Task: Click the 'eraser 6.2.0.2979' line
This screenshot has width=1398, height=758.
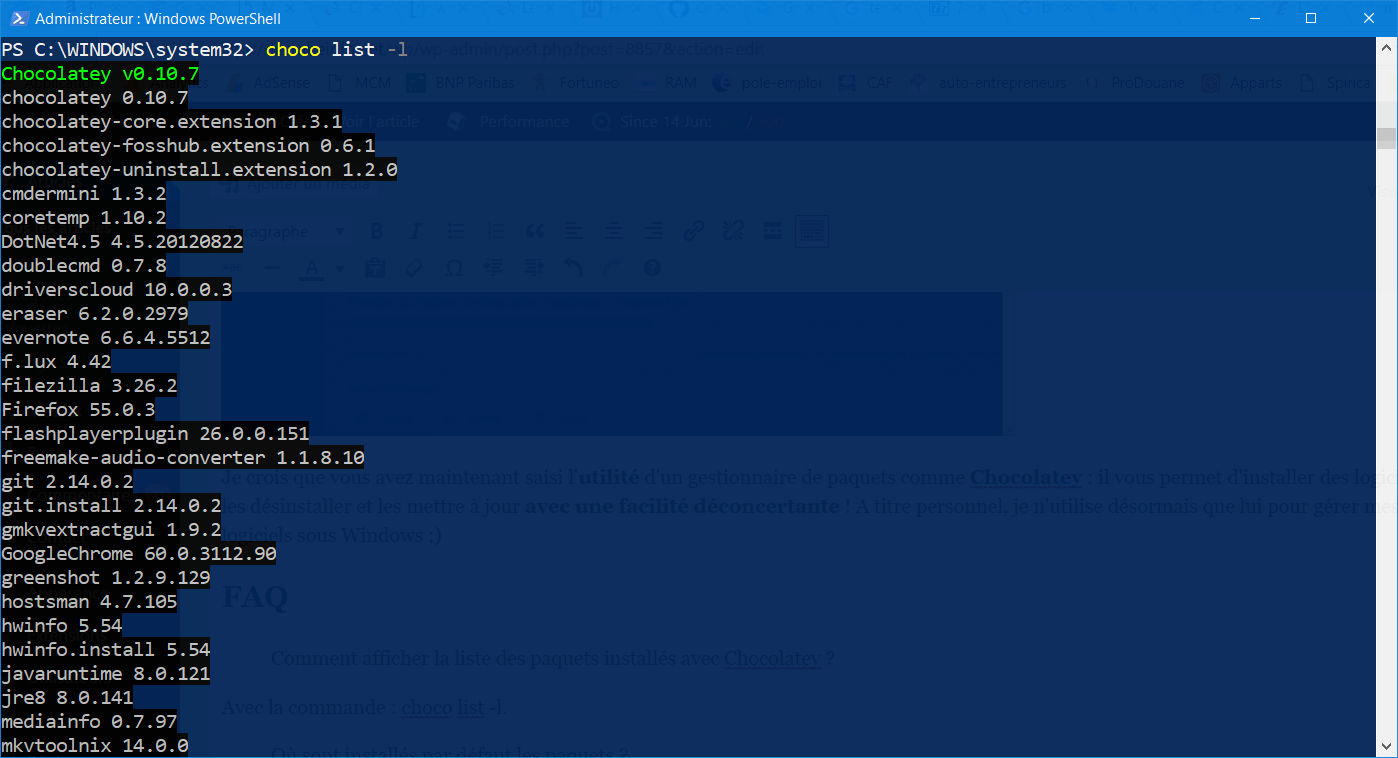Action: 94,314
